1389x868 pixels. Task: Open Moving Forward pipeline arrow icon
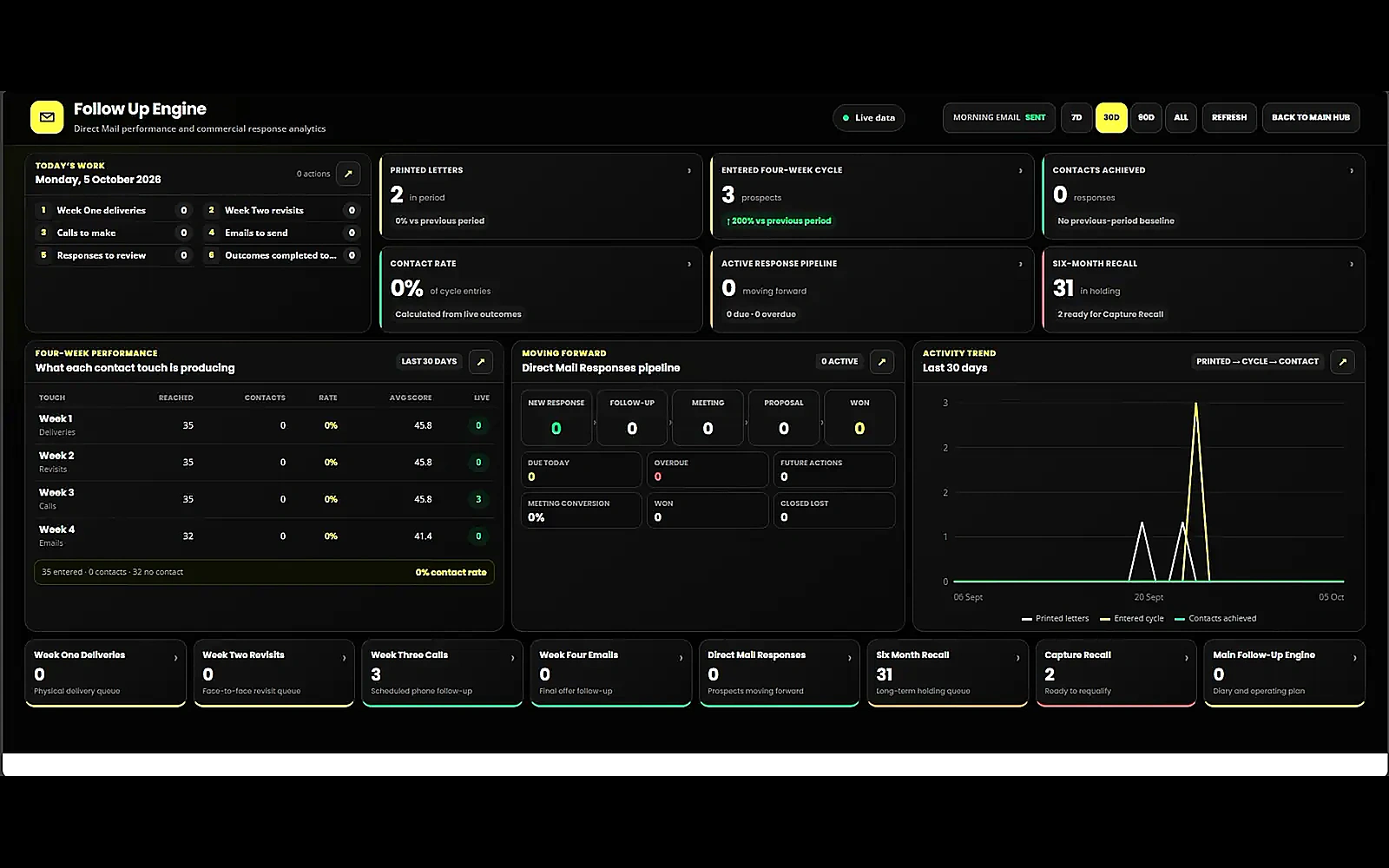coord(882,362)
